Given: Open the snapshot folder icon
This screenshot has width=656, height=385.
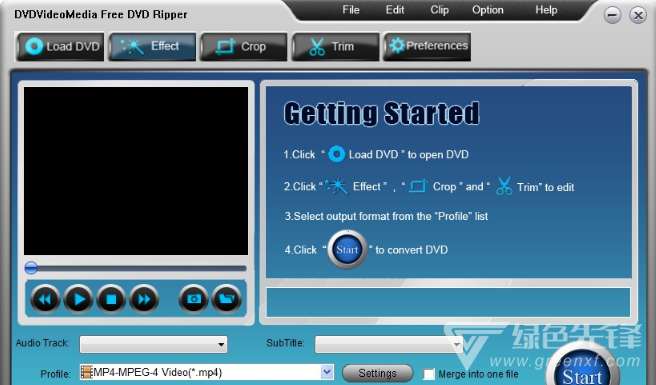Looking at the screenshot, I should tap(226, 299).
